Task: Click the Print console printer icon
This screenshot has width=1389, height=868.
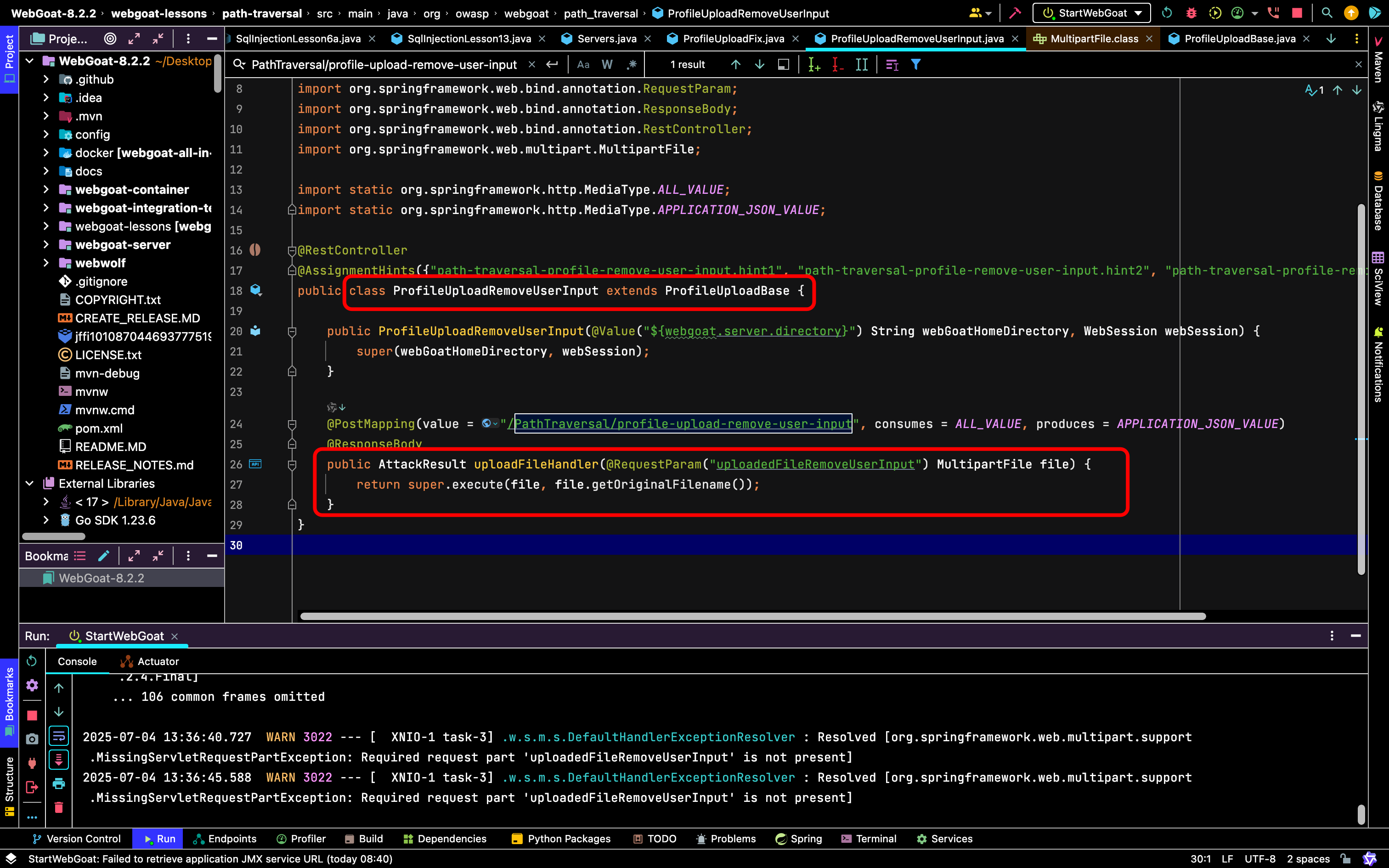Action: click(58, 783)
